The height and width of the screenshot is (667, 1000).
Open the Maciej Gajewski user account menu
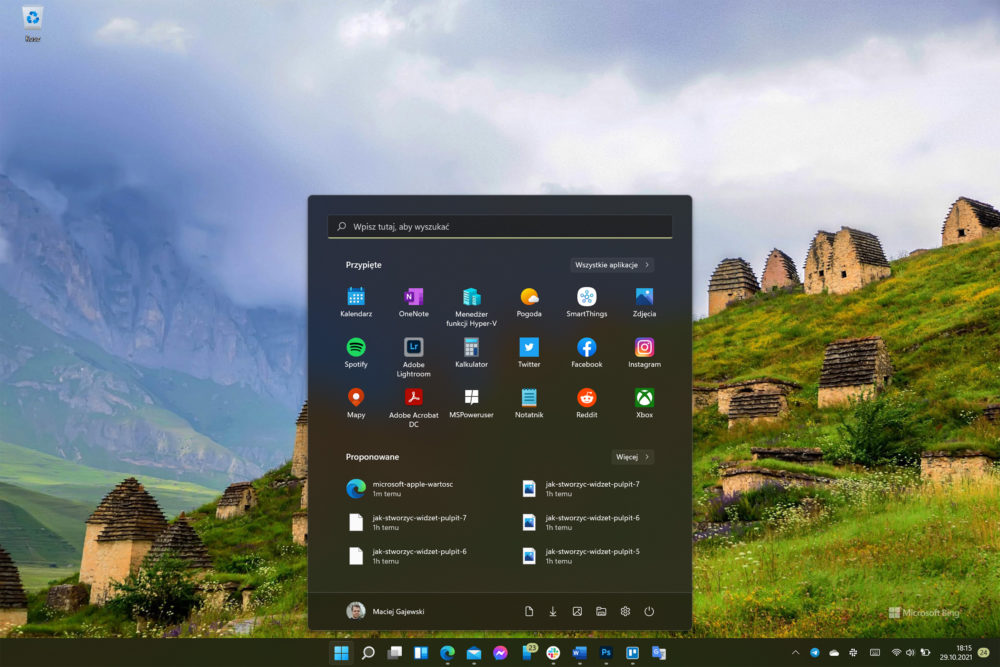(x=385, y=611)
